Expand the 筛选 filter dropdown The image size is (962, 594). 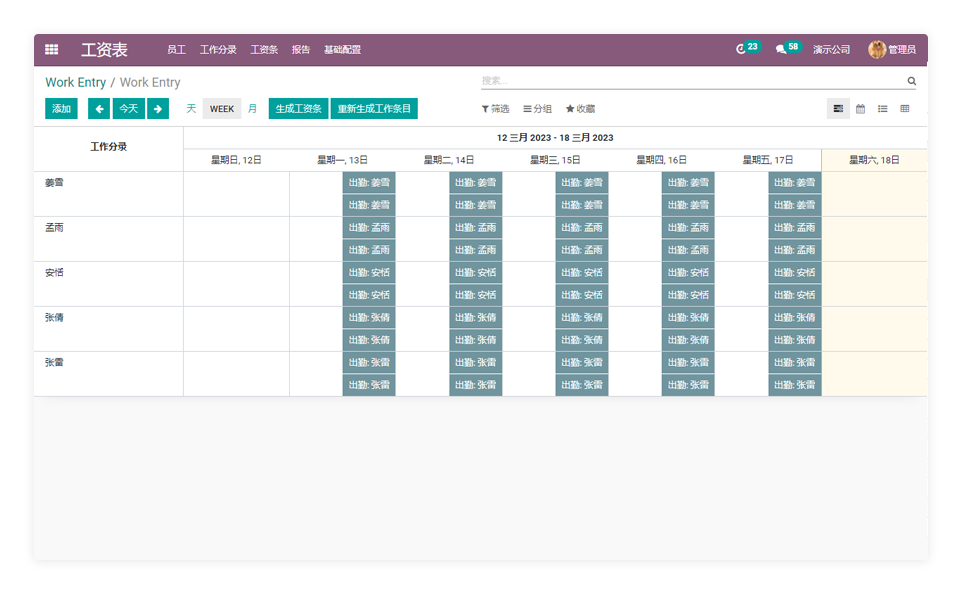pyautogui.click(x=495, y=109)
